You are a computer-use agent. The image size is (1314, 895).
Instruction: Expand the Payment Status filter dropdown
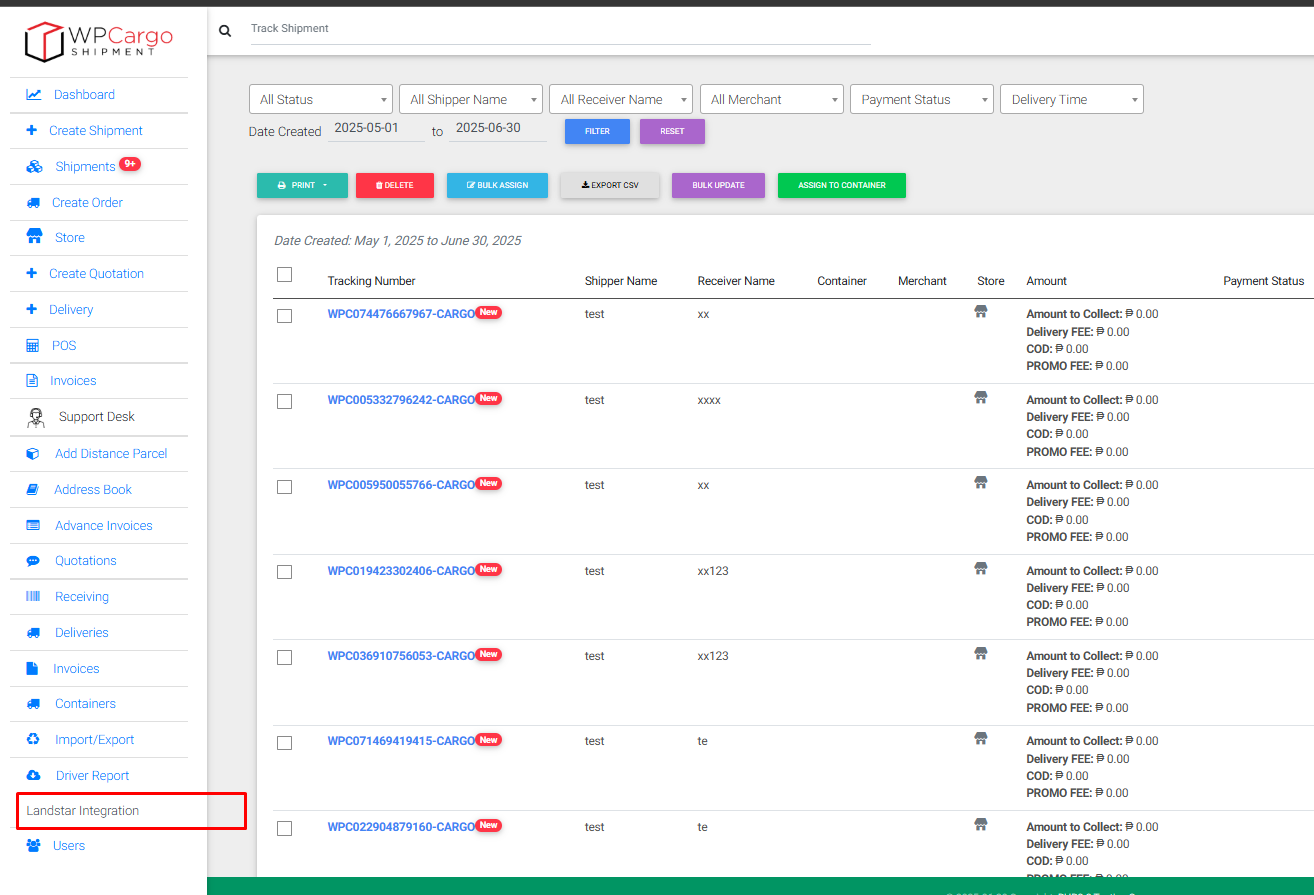(x=921, y=100)
